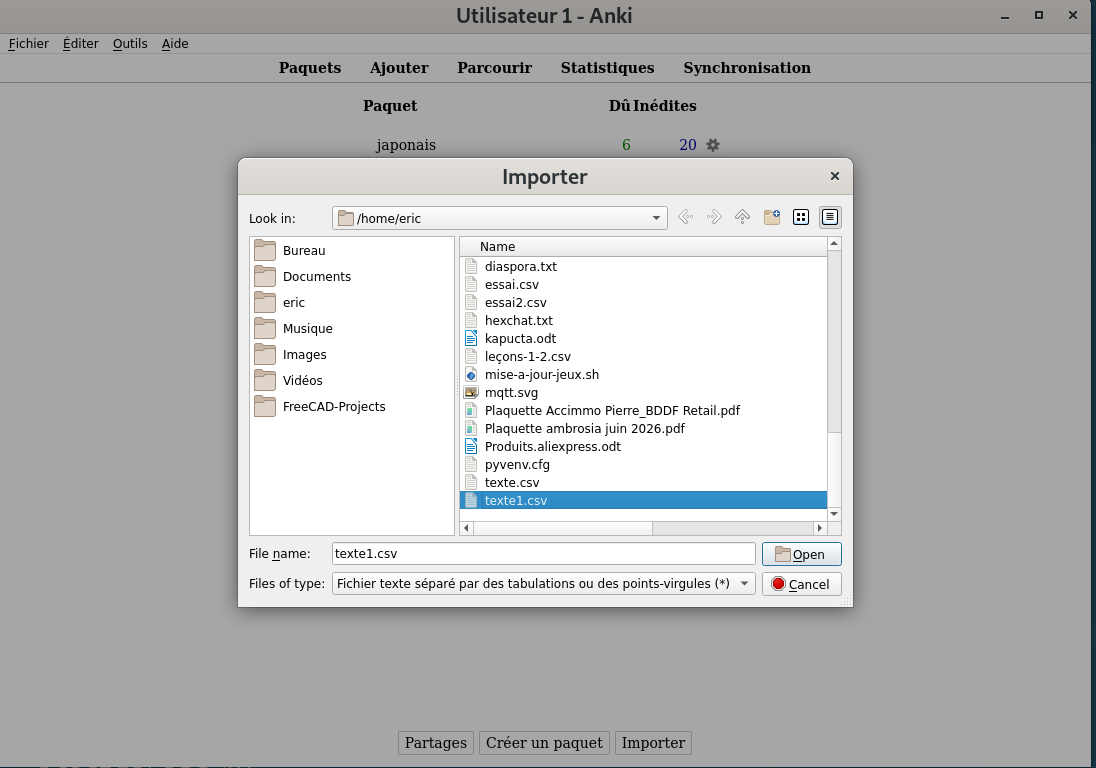
Task: Open the Documents sidebar location
Action: click(317, 276)
